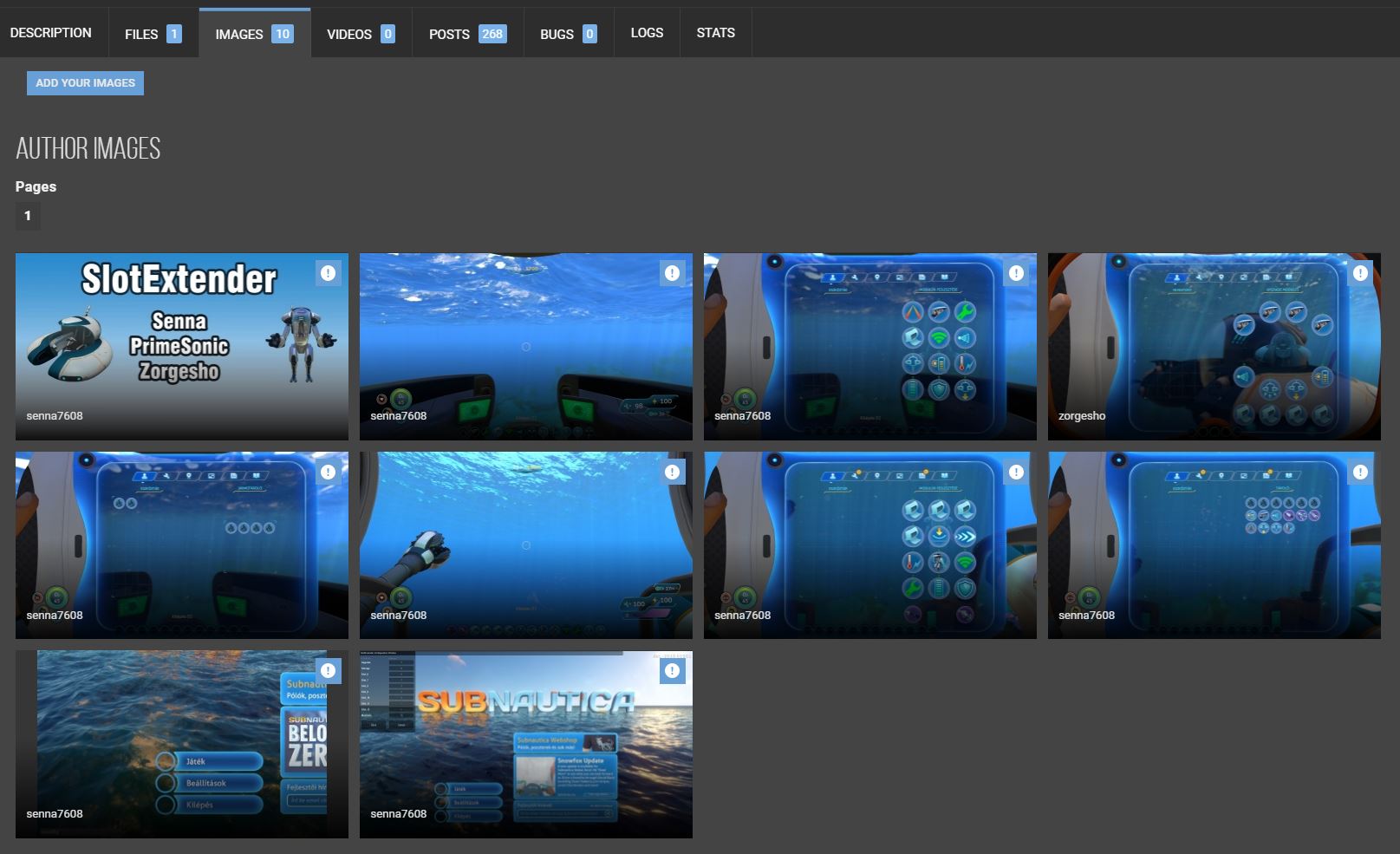
Task: Open the Logs tab
Action: [x=647, y=33]
